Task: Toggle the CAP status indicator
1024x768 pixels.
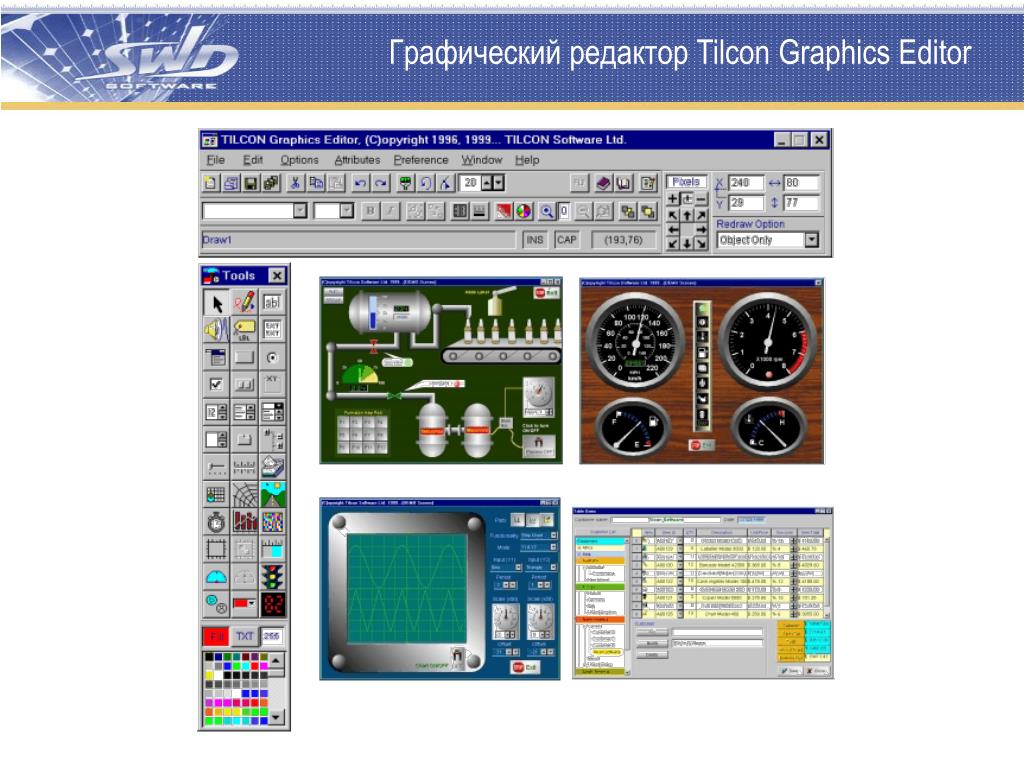Action: (567, 240)
